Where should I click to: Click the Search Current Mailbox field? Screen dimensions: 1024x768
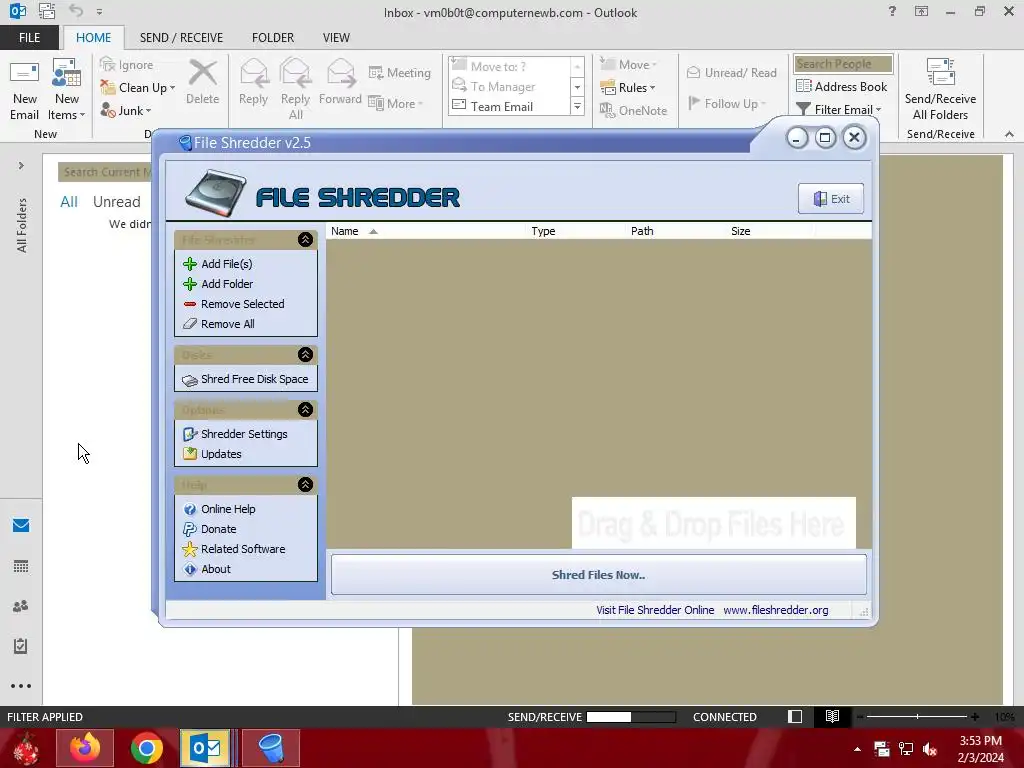point(105,172)
